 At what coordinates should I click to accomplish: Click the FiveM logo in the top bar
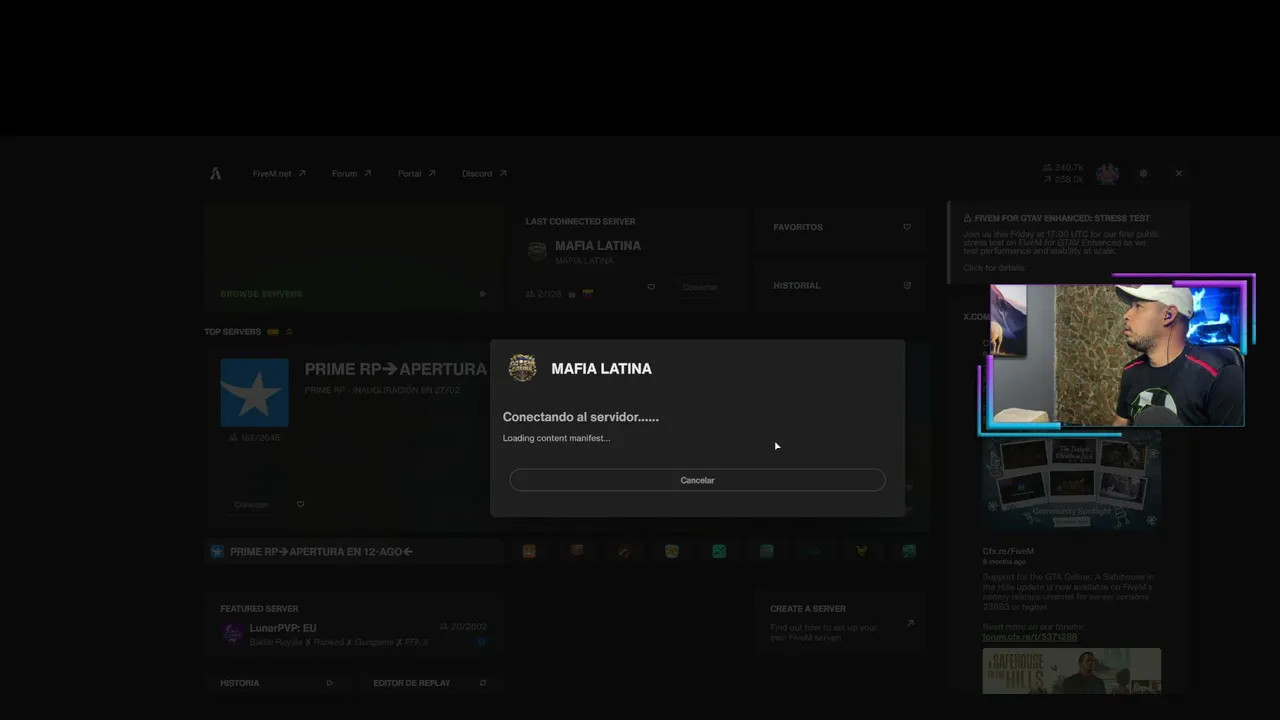(215, 173)
